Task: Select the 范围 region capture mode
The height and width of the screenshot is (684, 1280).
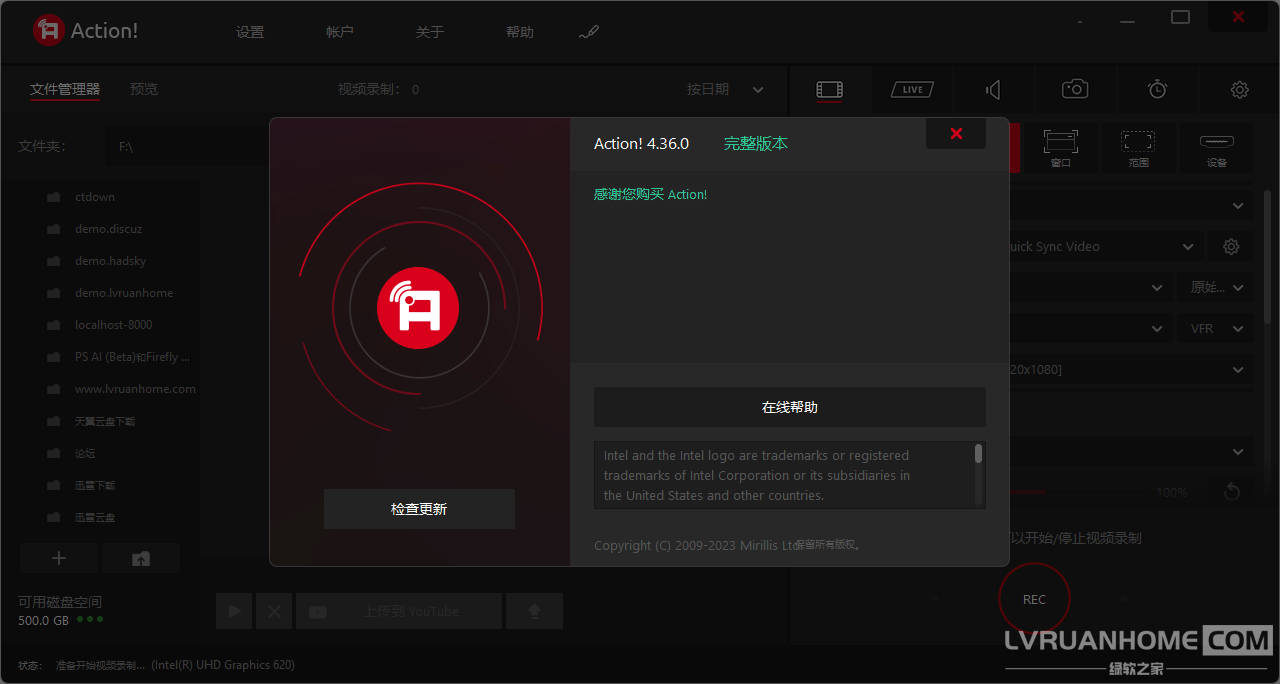Action: [1138, 148]
